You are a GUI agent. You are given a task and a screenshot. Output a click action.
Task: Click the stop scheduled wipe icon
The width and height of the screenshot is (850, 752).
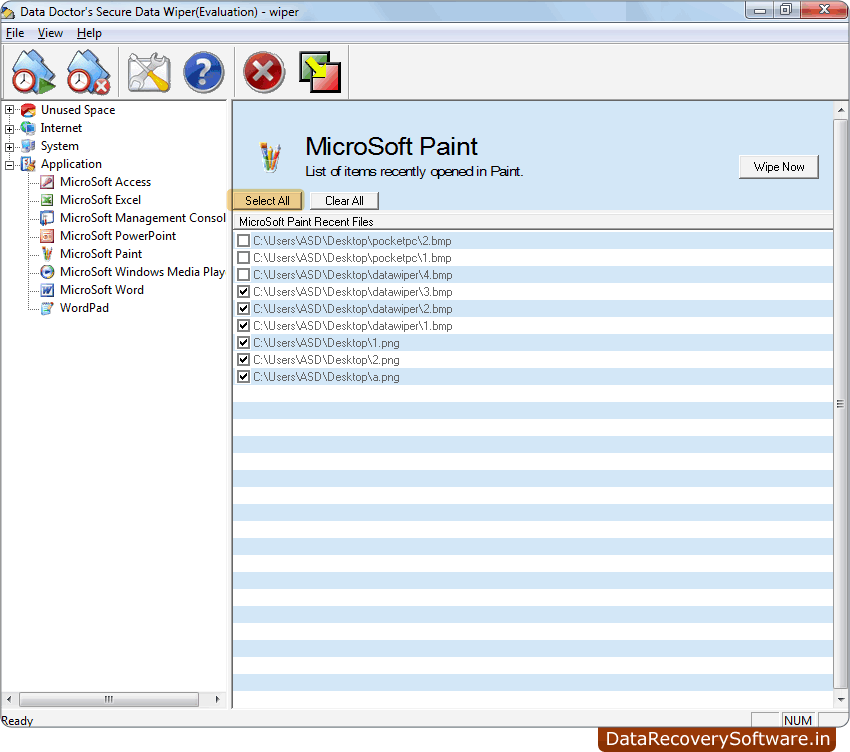point(88,72)
